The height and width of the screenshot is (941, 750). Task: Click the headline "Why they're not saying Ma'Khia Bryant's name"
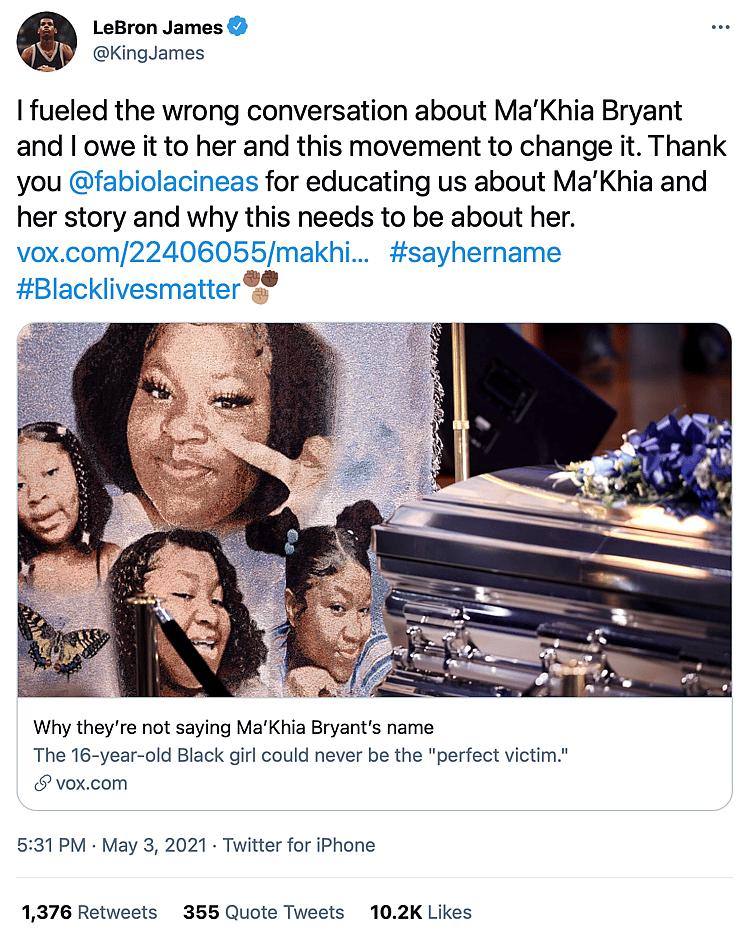(x=233, y=727)
